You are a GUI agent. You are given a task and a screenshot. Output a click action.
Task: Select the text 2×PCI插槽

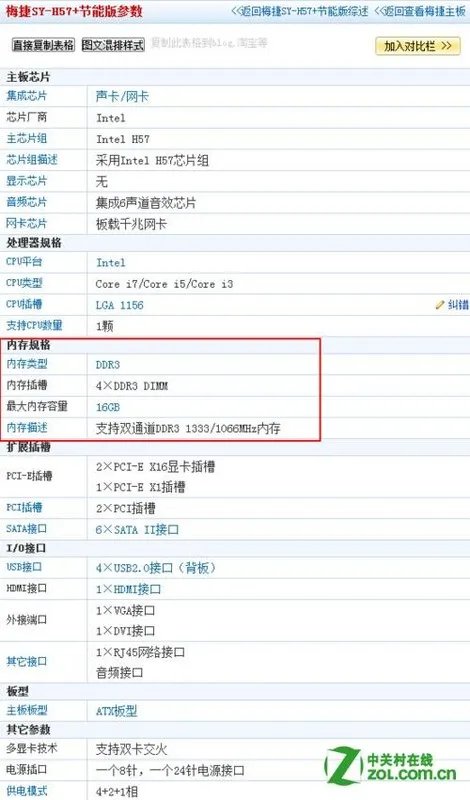[x=126, y=509]
